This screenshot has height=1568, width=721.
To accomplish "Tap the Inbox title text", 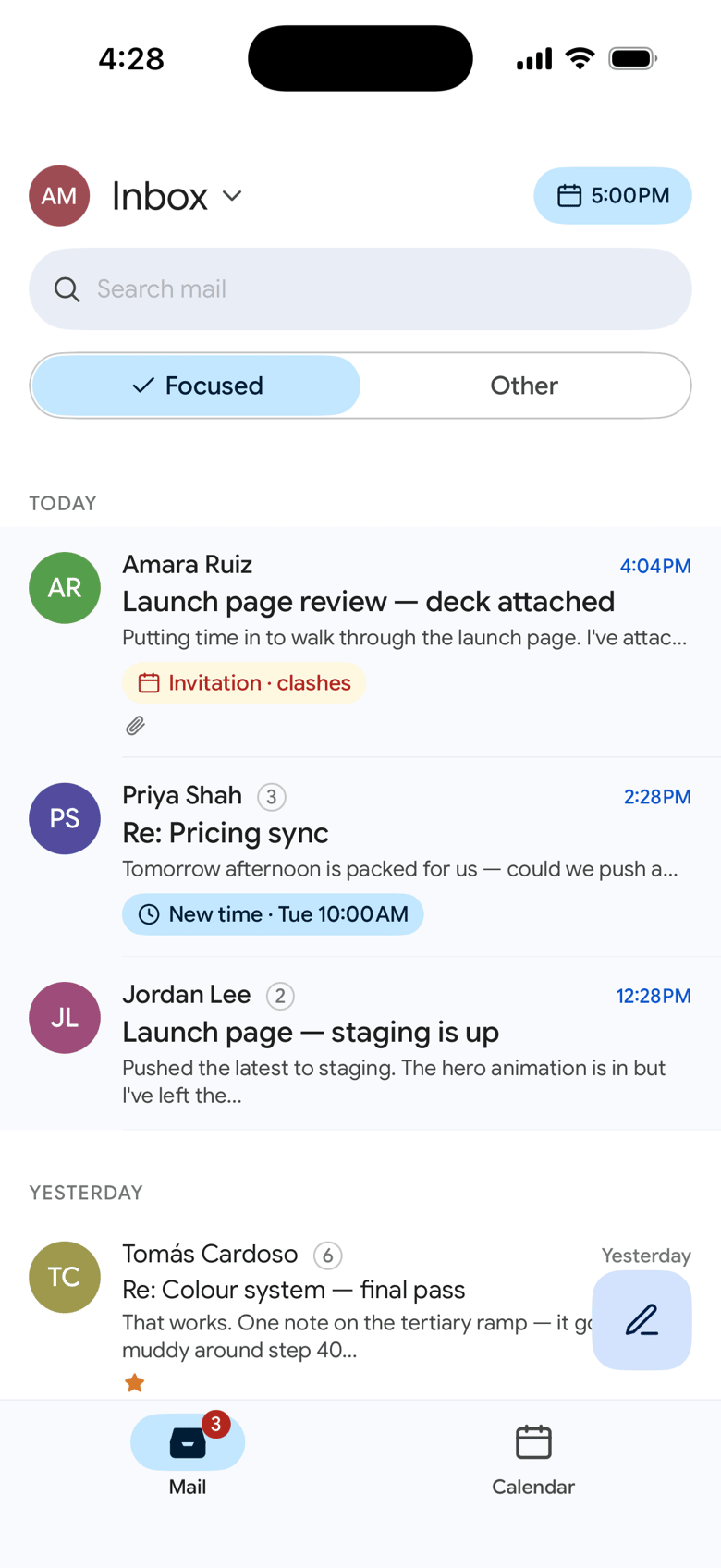I will click(x=160, y=196).
